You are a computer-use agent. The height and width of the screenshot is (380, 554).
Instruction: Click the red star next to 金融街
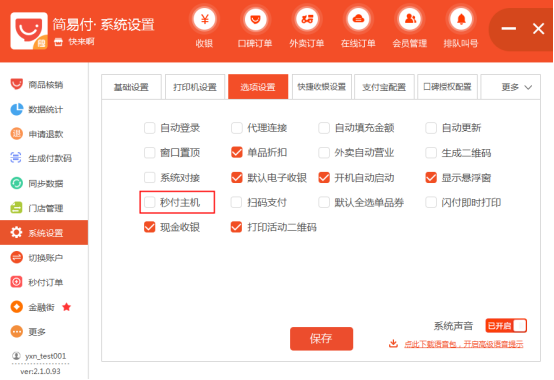click(x=66, y=307)
